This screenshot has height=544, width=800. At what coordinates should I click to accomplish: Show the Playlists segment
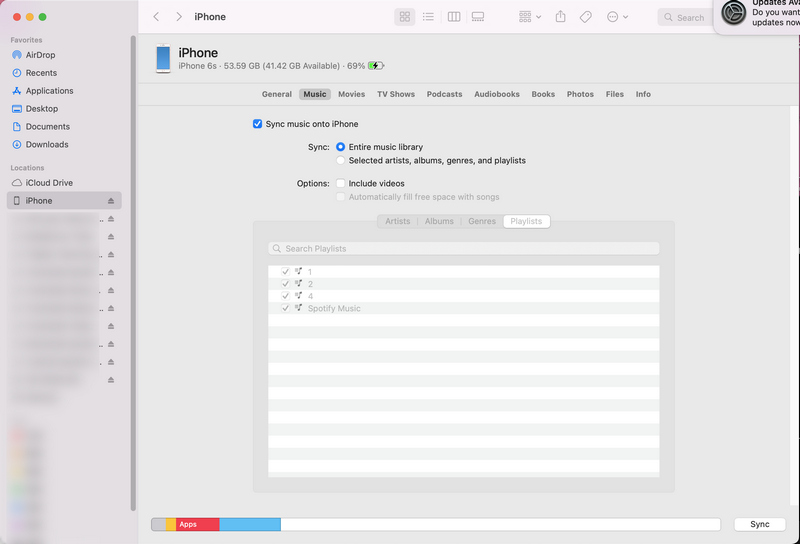coord(526,221)
